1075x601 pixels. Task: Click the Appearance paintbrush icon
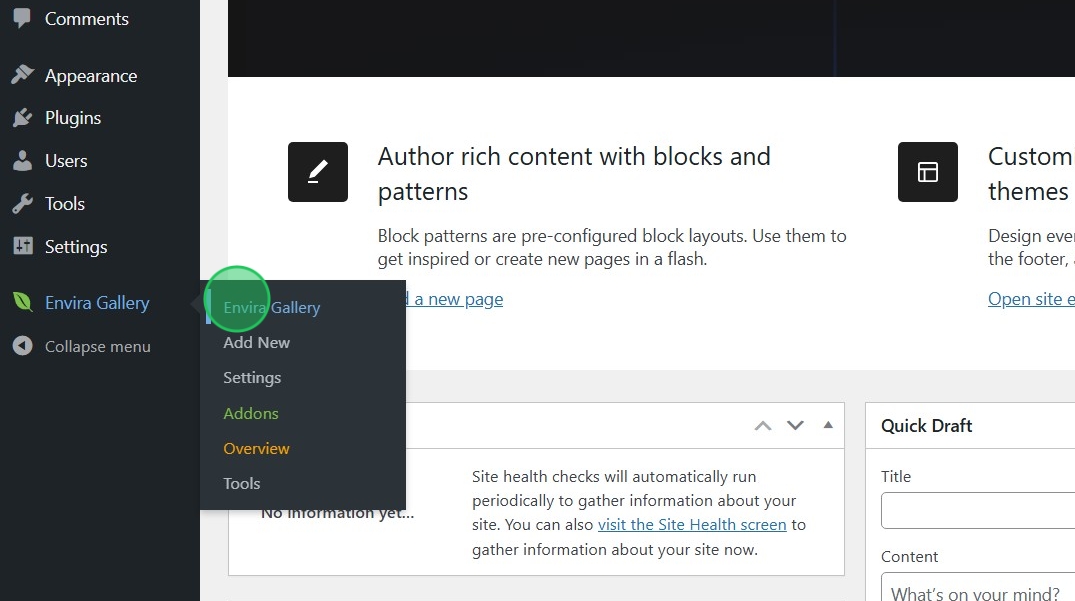point(22,75)
